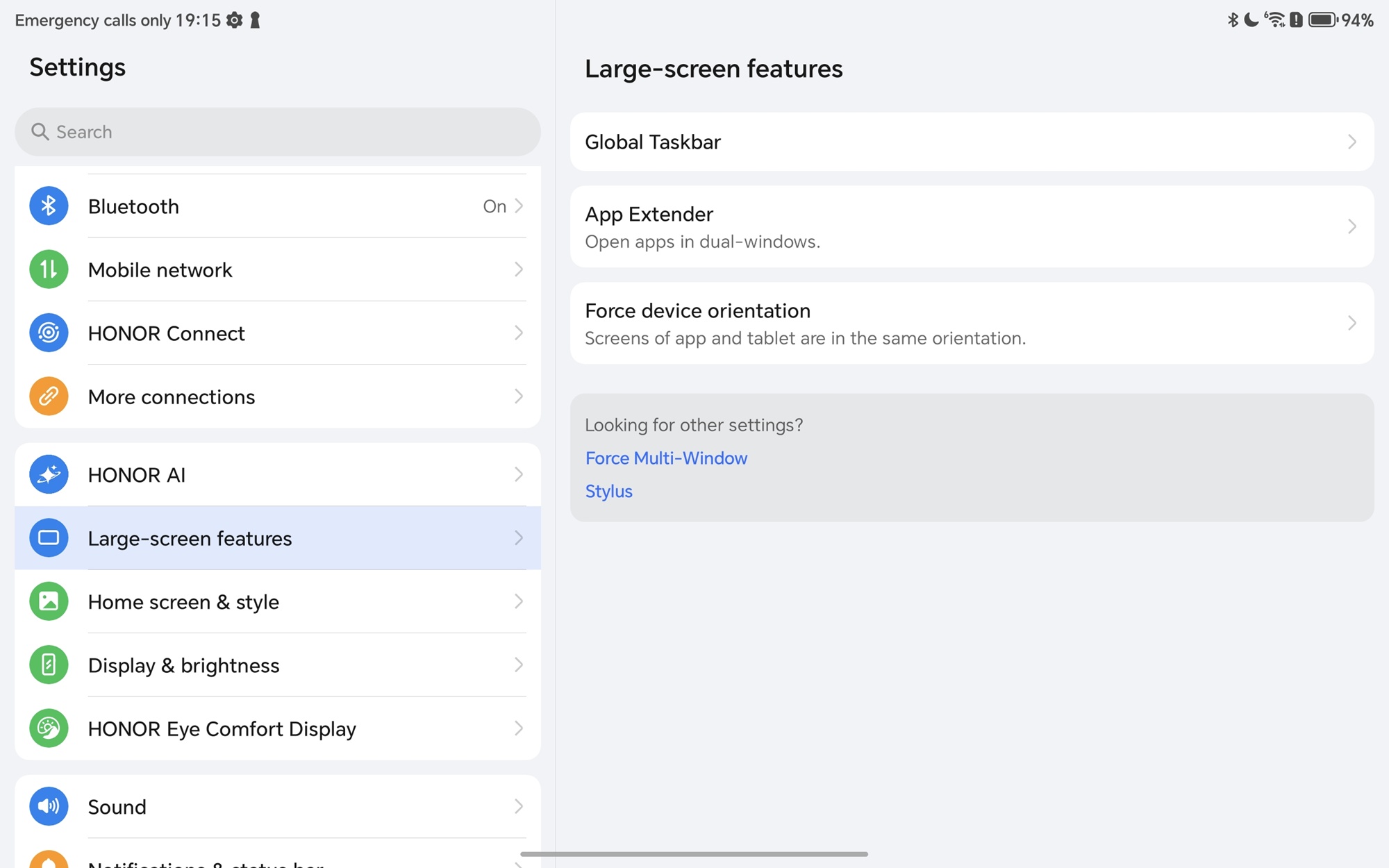Follow the Force Multi-Window link
Viewport: 1389px width, 868px height.
coord(666,458)
